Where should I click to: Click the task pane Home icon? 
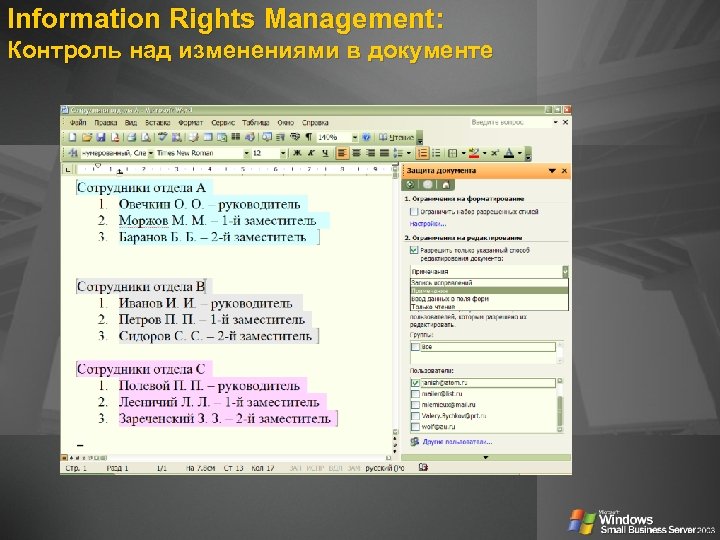click(x=445, y=185)
